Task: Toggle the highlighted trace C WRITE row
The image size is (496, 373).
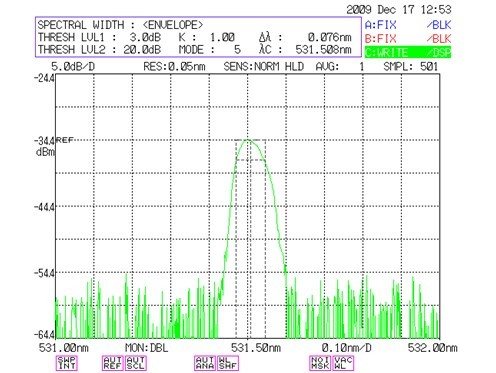Action: 408,52
